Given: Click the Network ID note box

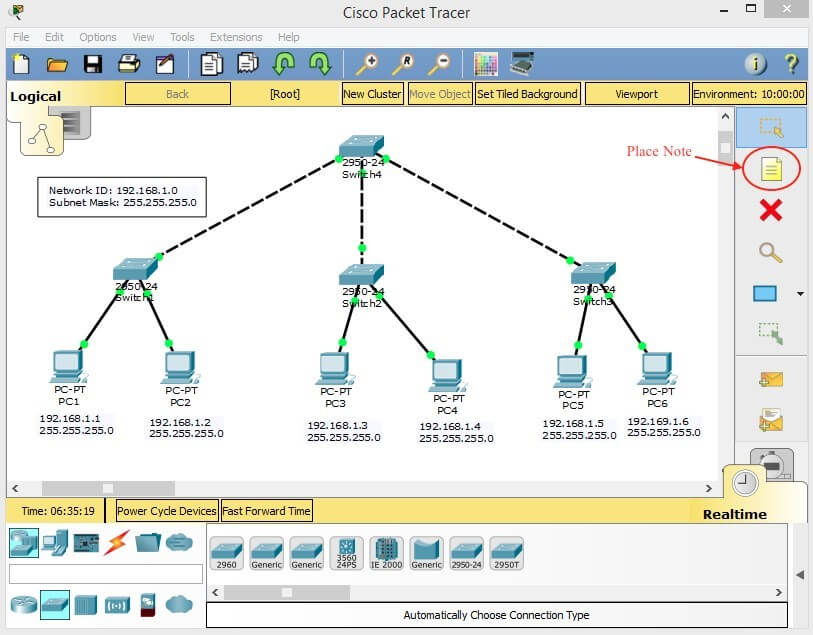Looking at the screenshot, I should 122,197.
